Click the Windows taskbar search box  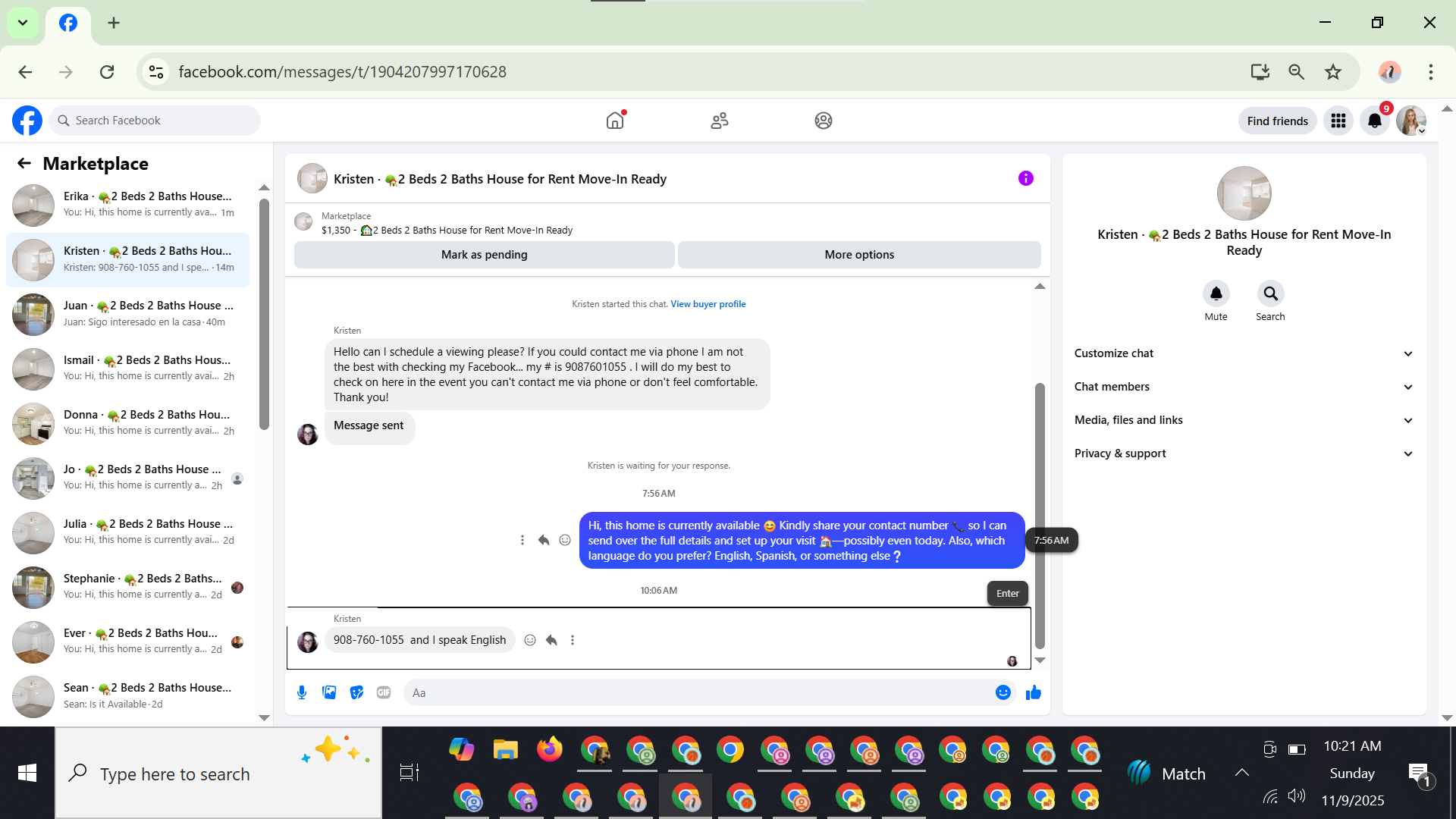click(x=218, y=773)
